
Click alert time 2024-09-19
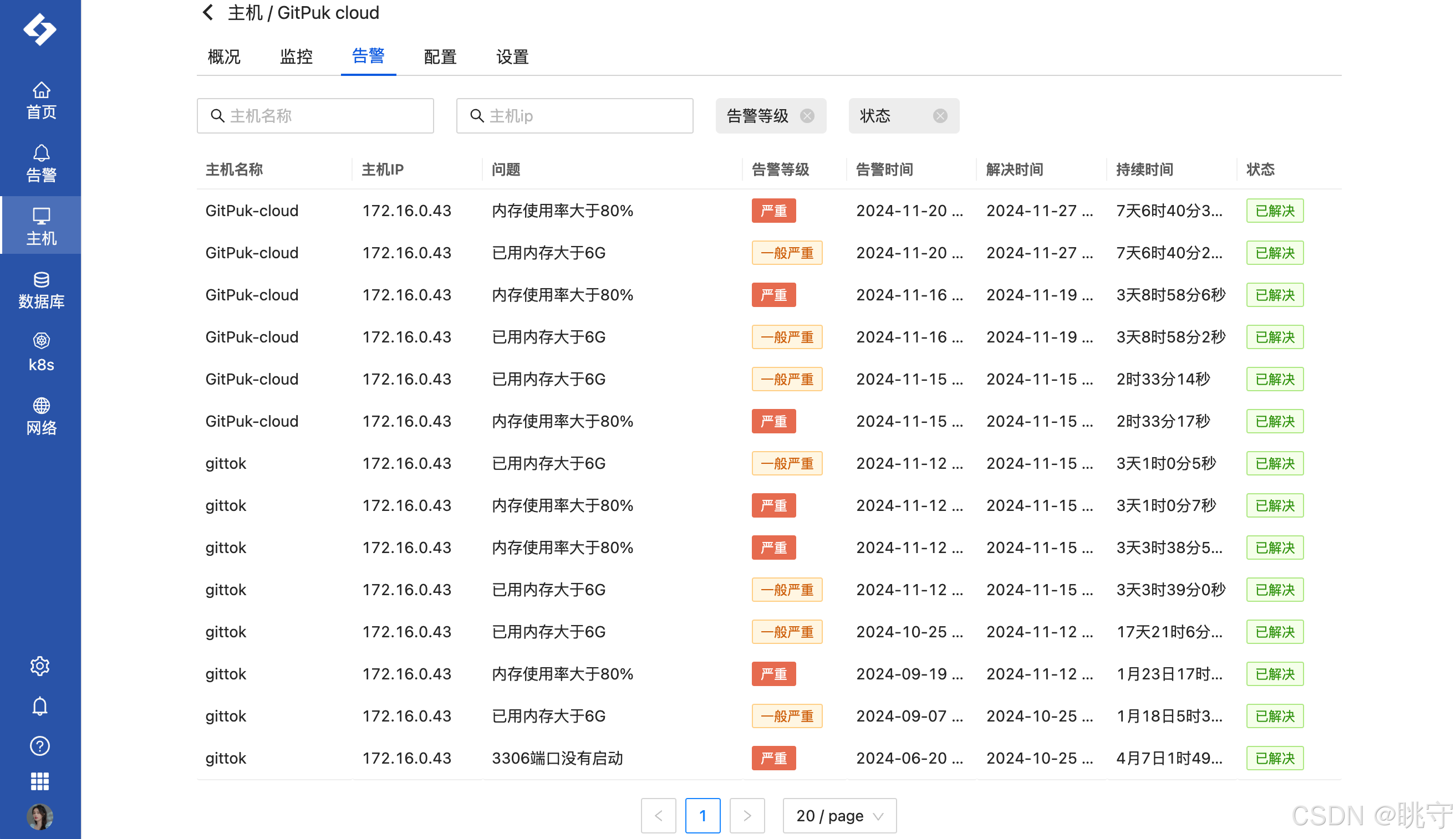[909, 674]
